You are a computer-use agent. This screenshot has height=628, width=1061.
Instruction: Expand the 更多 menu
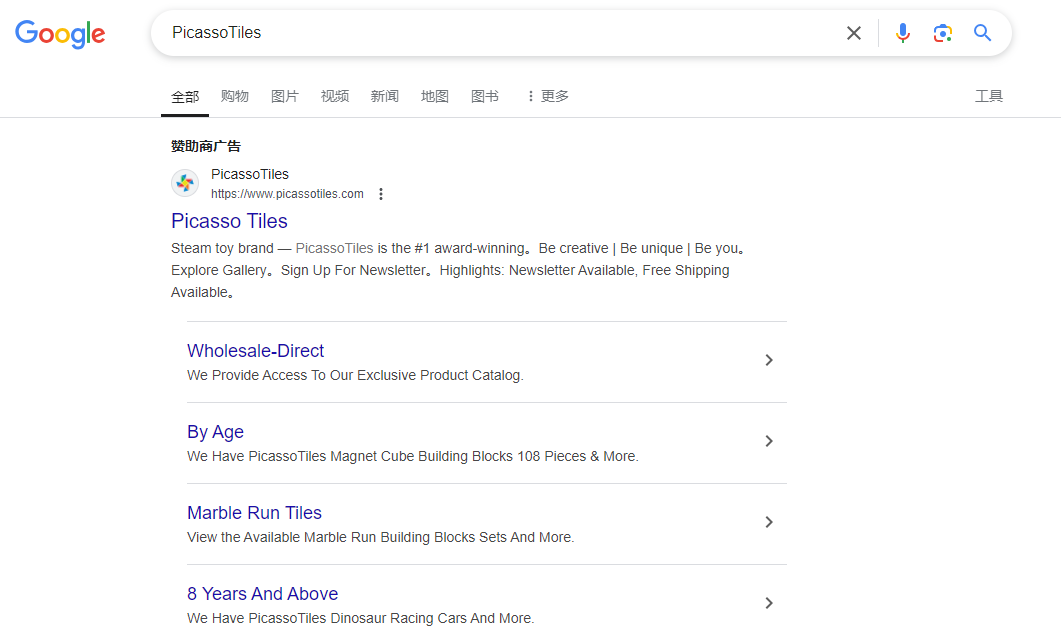coord(548,96)
